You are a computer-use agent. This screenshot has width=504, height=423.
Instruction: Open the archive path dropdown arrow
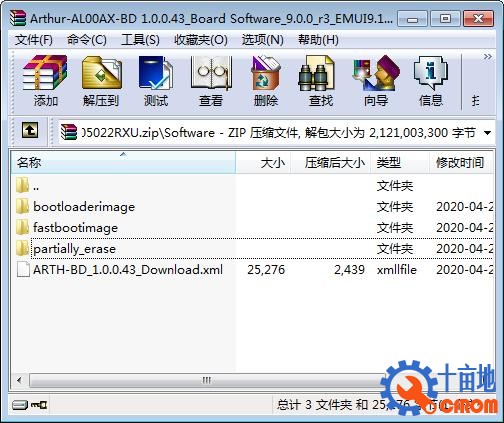tap(487, 133)
